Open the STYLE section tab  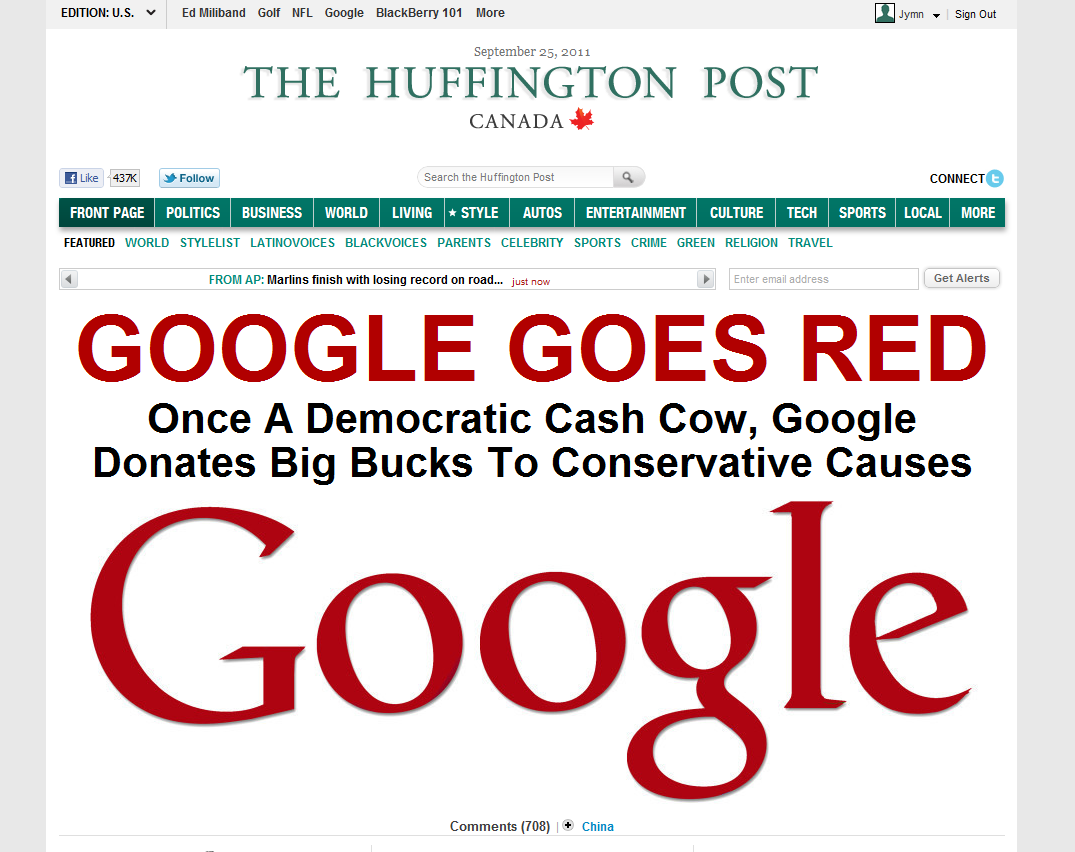click(476, 212)
